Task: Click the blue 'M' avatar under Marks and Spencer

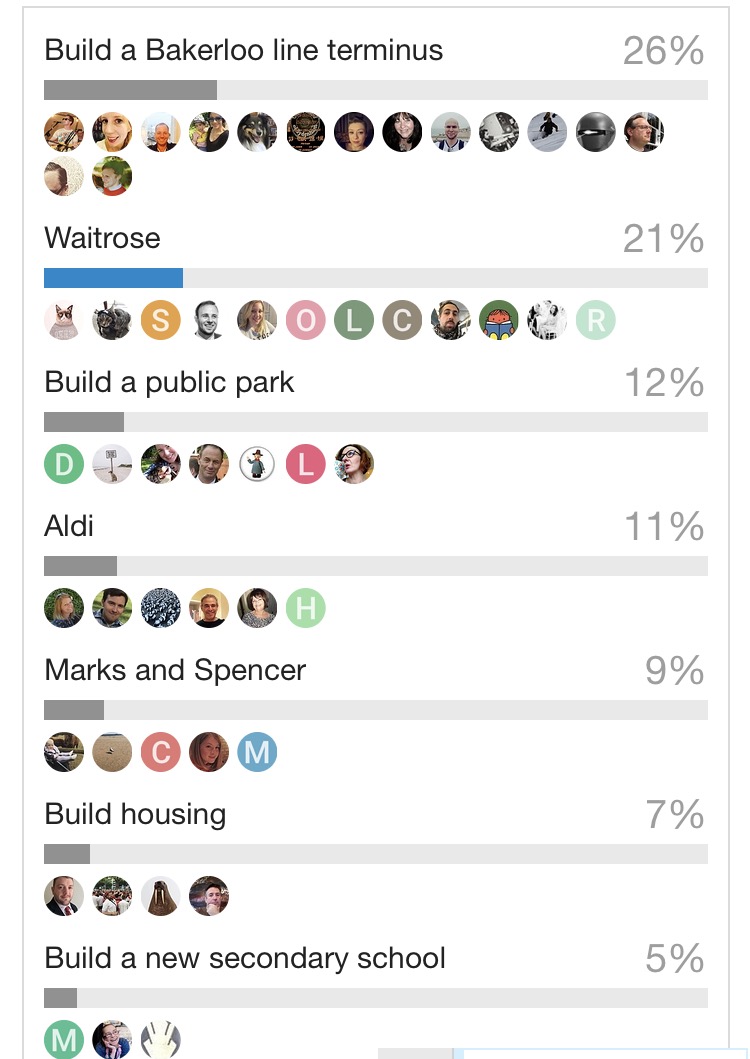Action: coord(257,752)
